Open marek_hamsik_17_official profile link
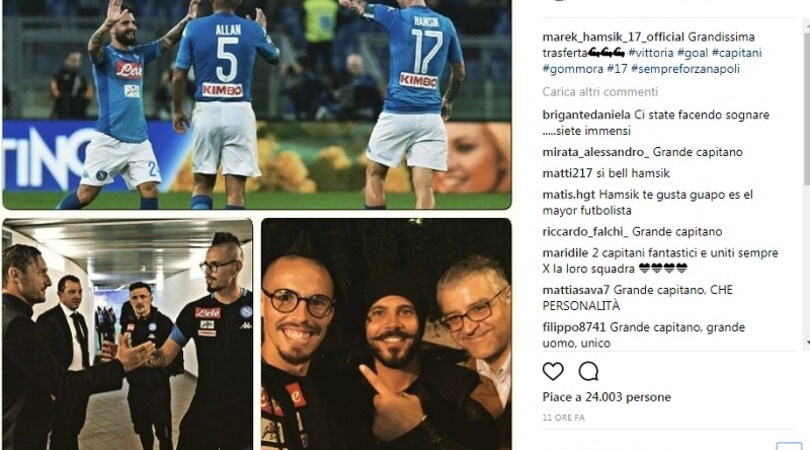The width and height of the screenshot is (810, 450). tap(613, 37)
